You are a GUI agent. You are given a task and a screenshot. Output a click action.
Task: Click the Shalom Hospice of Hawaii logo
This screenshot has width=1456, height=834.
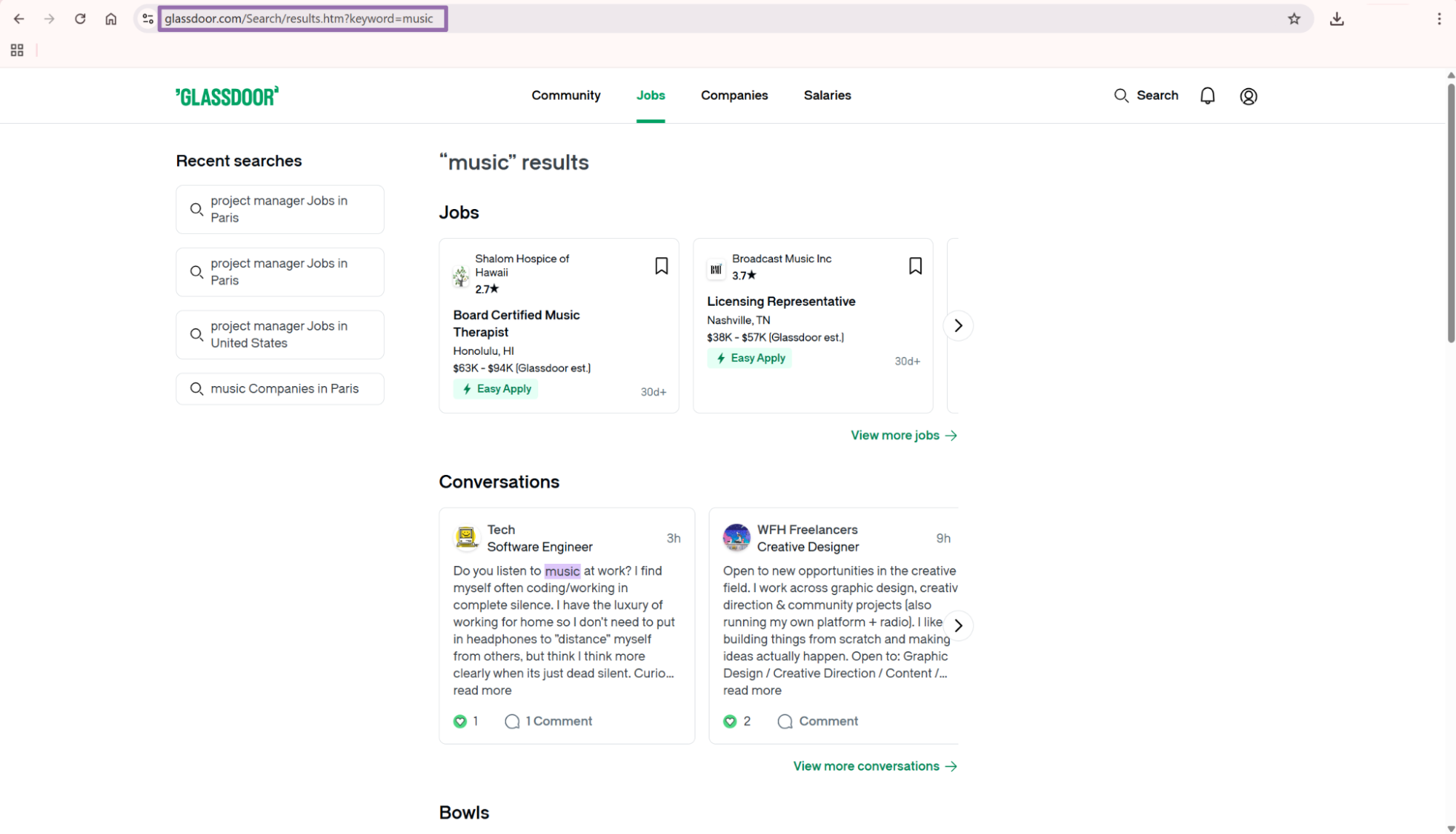coord(460,276)
